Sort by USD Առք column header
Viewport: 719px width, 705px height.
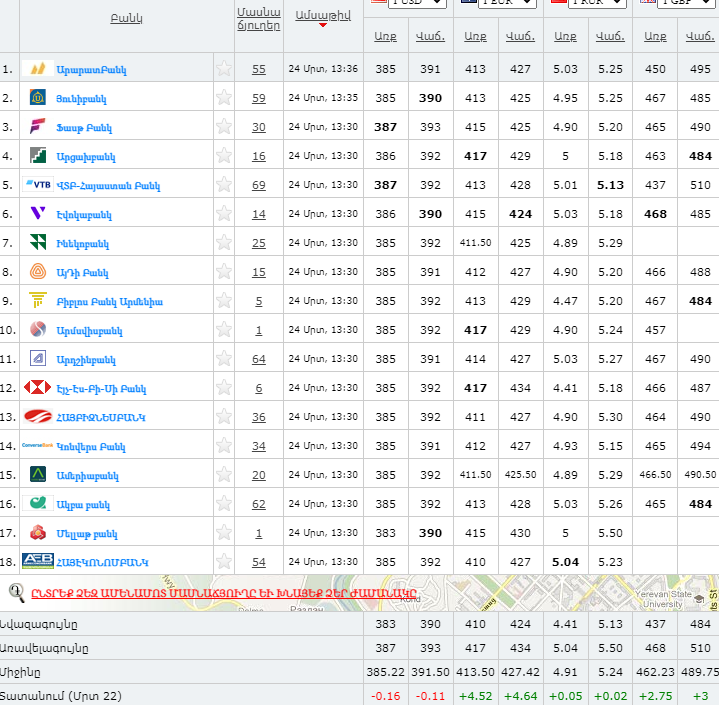(x=385, y=36)
